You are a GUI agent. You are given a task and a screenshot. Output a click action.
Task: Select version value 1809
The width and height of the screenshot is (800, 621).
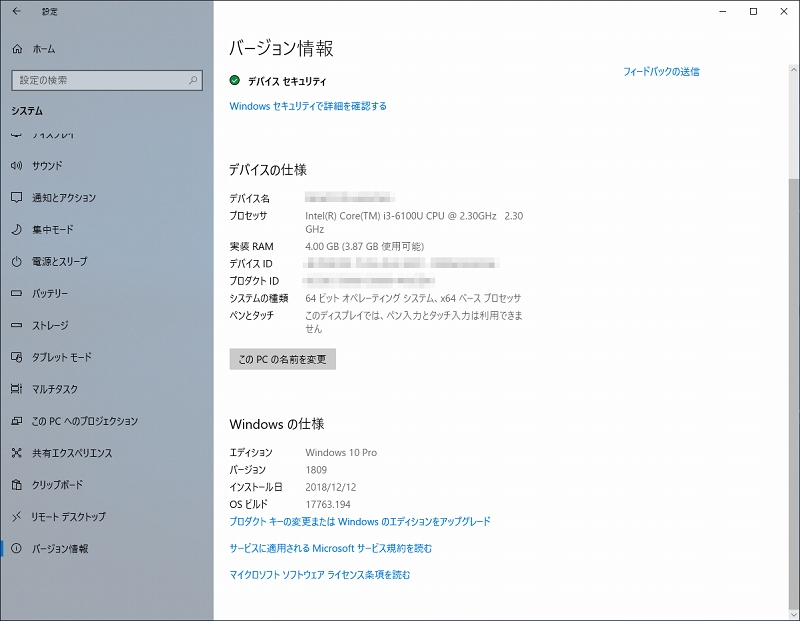coord(316,469)
